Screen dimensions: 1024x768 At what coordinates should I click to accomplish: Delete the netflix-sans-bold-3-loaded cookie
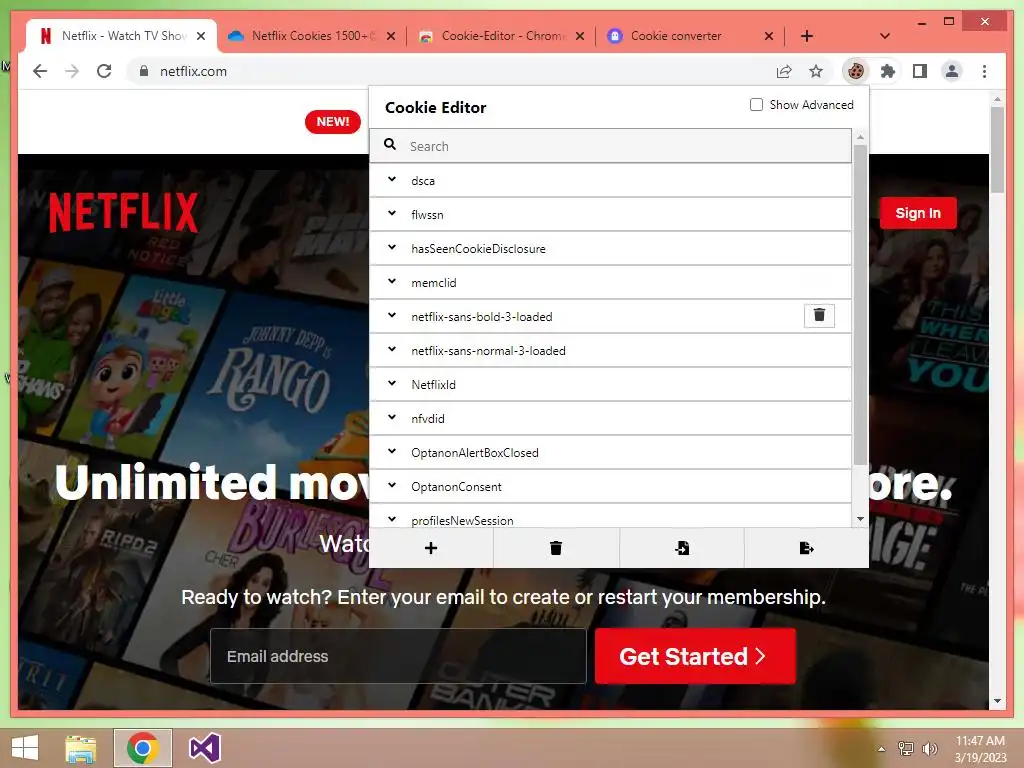point(819,315)
